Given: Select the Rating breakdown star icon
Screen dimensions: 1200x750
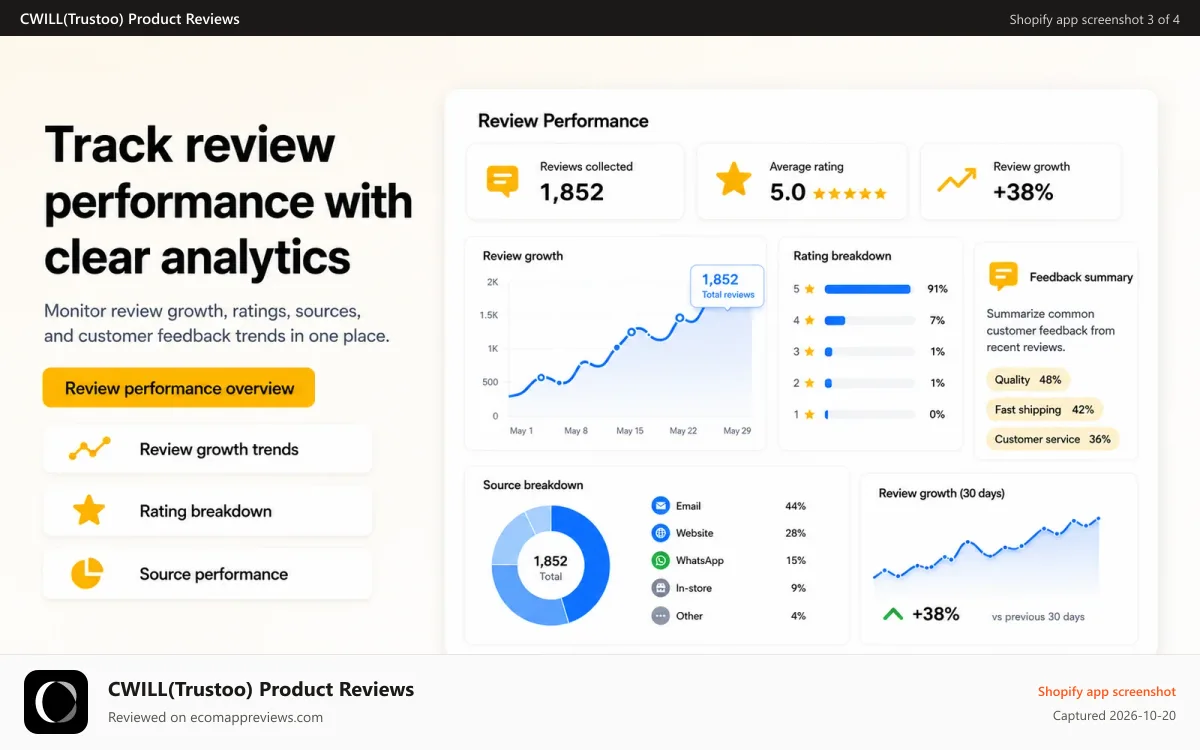Looking at the screenshot, I should coord(89,511).
